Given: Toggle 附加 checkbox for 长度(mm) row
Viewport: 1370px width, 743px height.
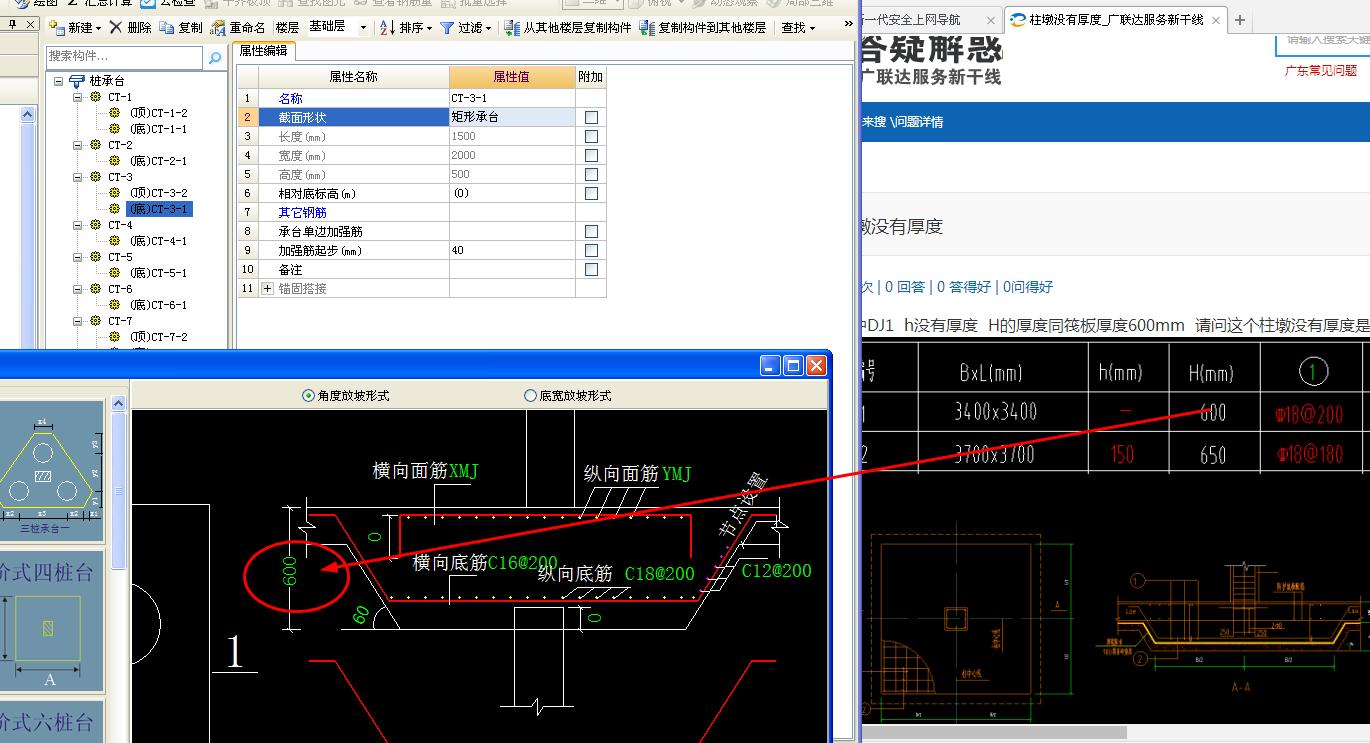Looking at the screenshot, I should pyautogui.click(x=591, y=137).
